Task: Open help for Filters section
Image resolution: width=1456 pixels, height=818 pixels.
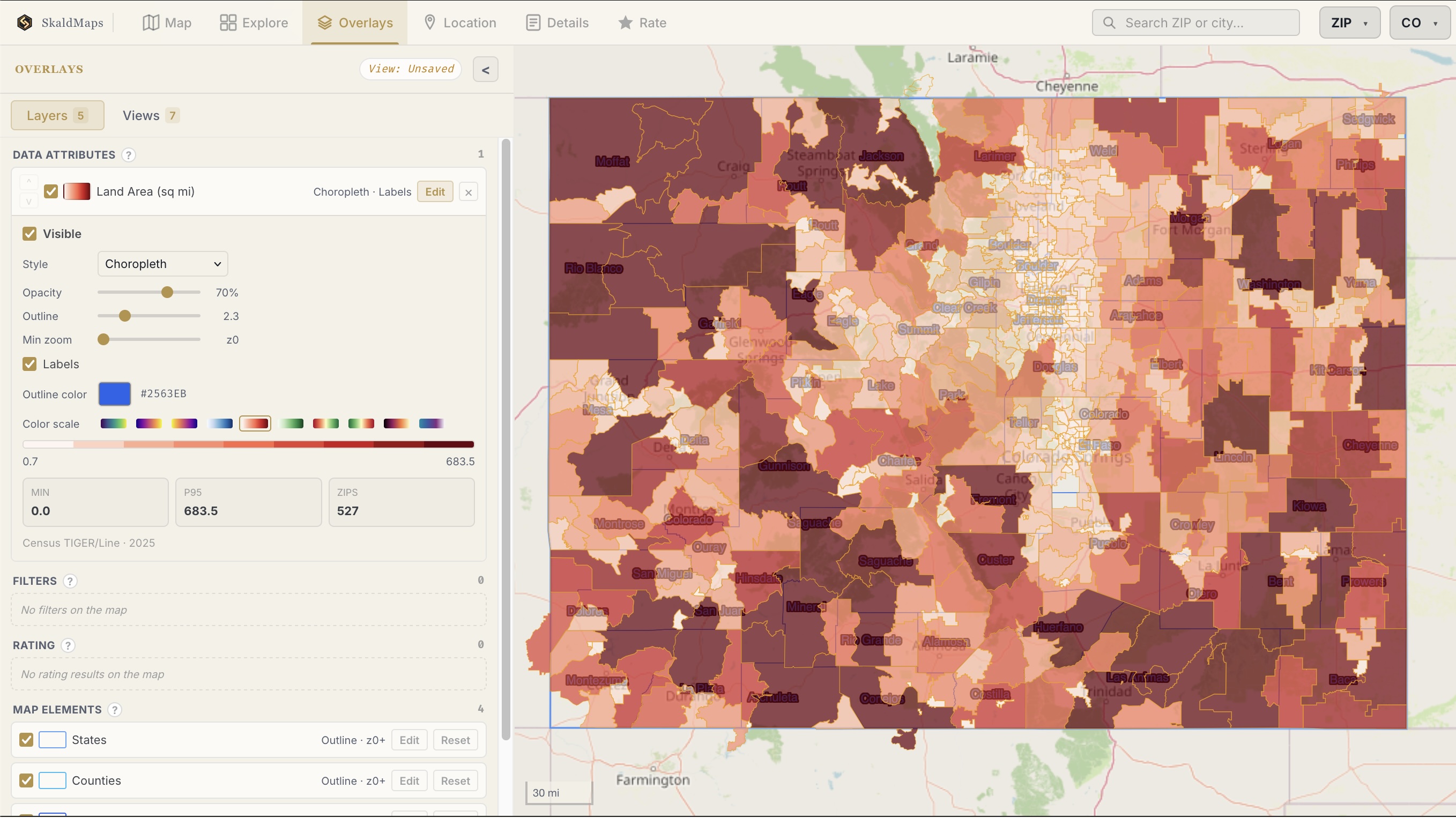Action: [x=70, y=581]
